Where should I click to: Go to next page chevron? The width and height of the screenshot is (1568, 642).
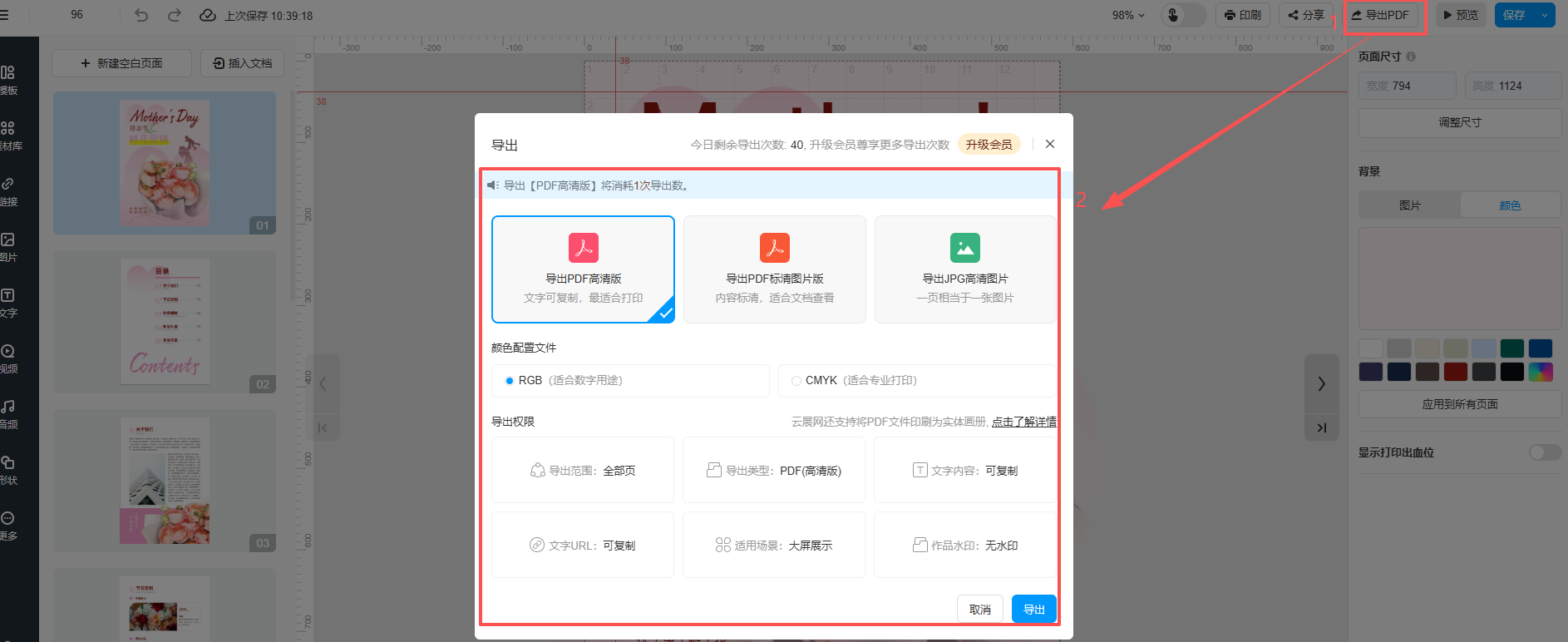click(1321, 383)
